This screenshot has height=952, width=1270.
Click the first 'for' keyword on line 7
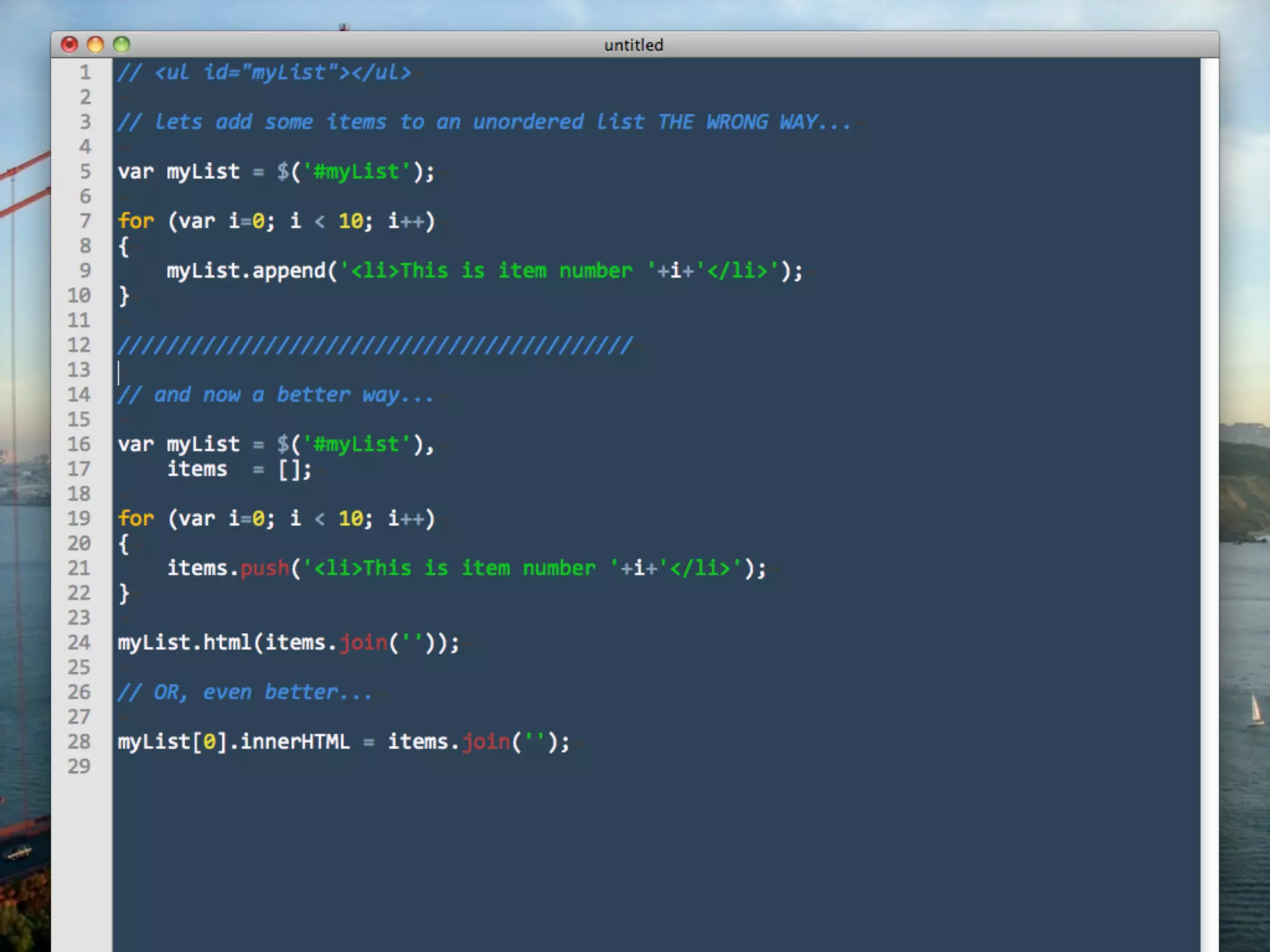135,221
